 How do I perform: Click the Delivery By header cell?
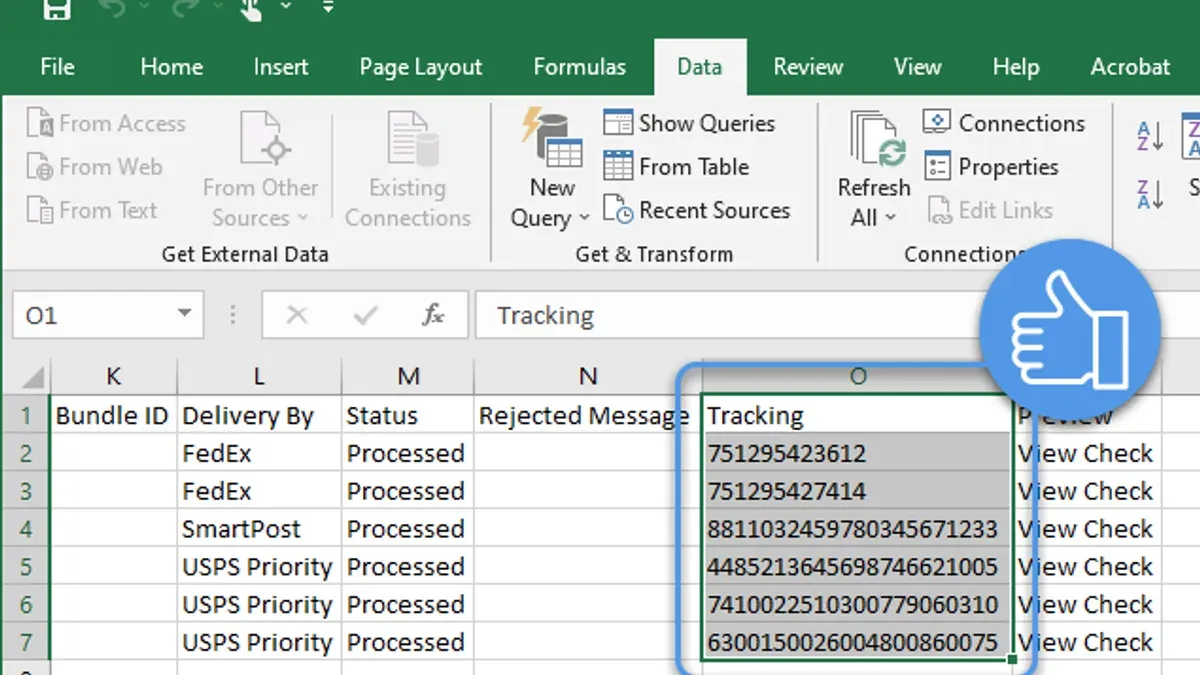tap(259, 416)
